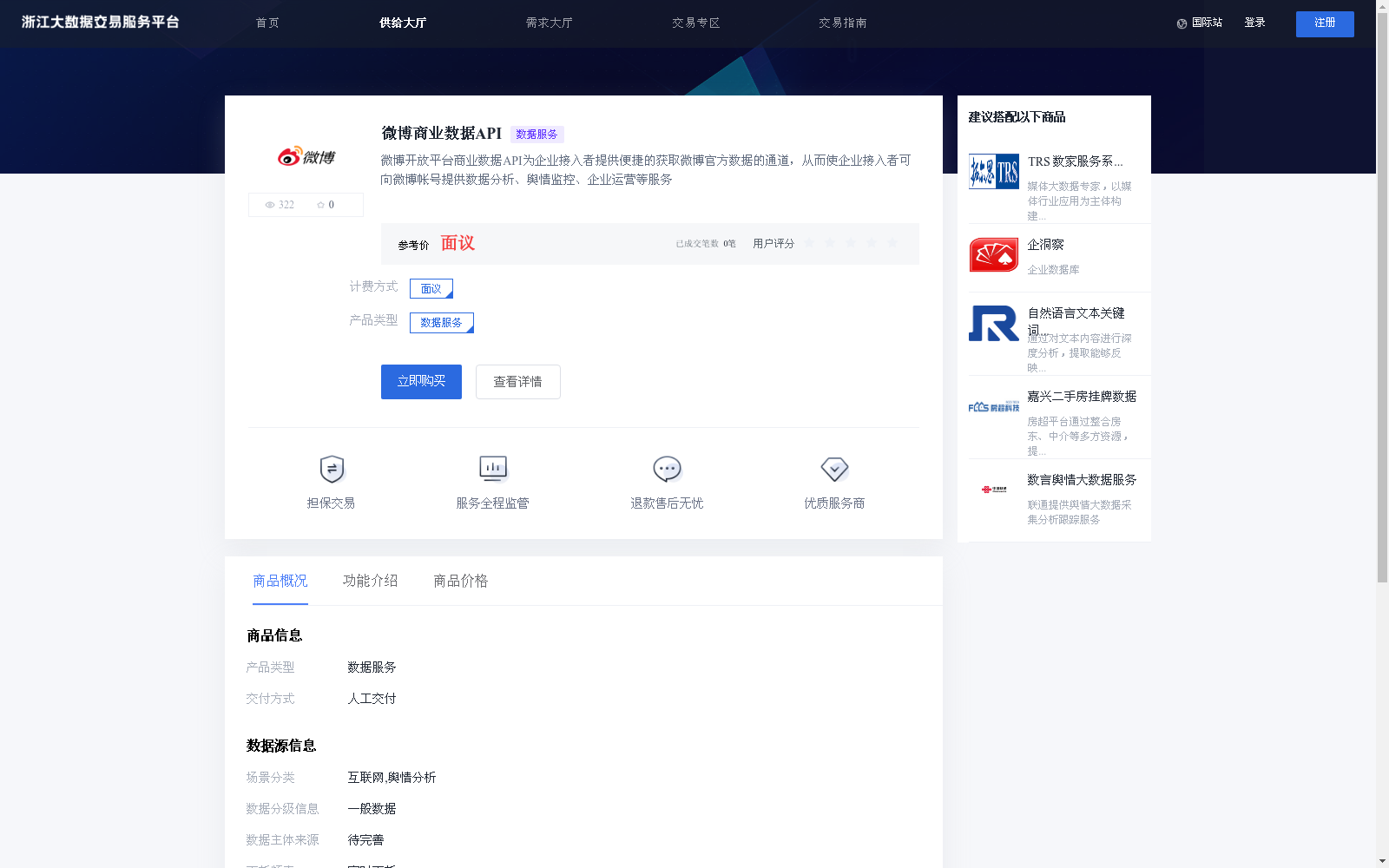This screenshot has width=1389, height=868.
Task: Click the 查看详情 button
Action: pyautogui.click(x=518, y=382)
